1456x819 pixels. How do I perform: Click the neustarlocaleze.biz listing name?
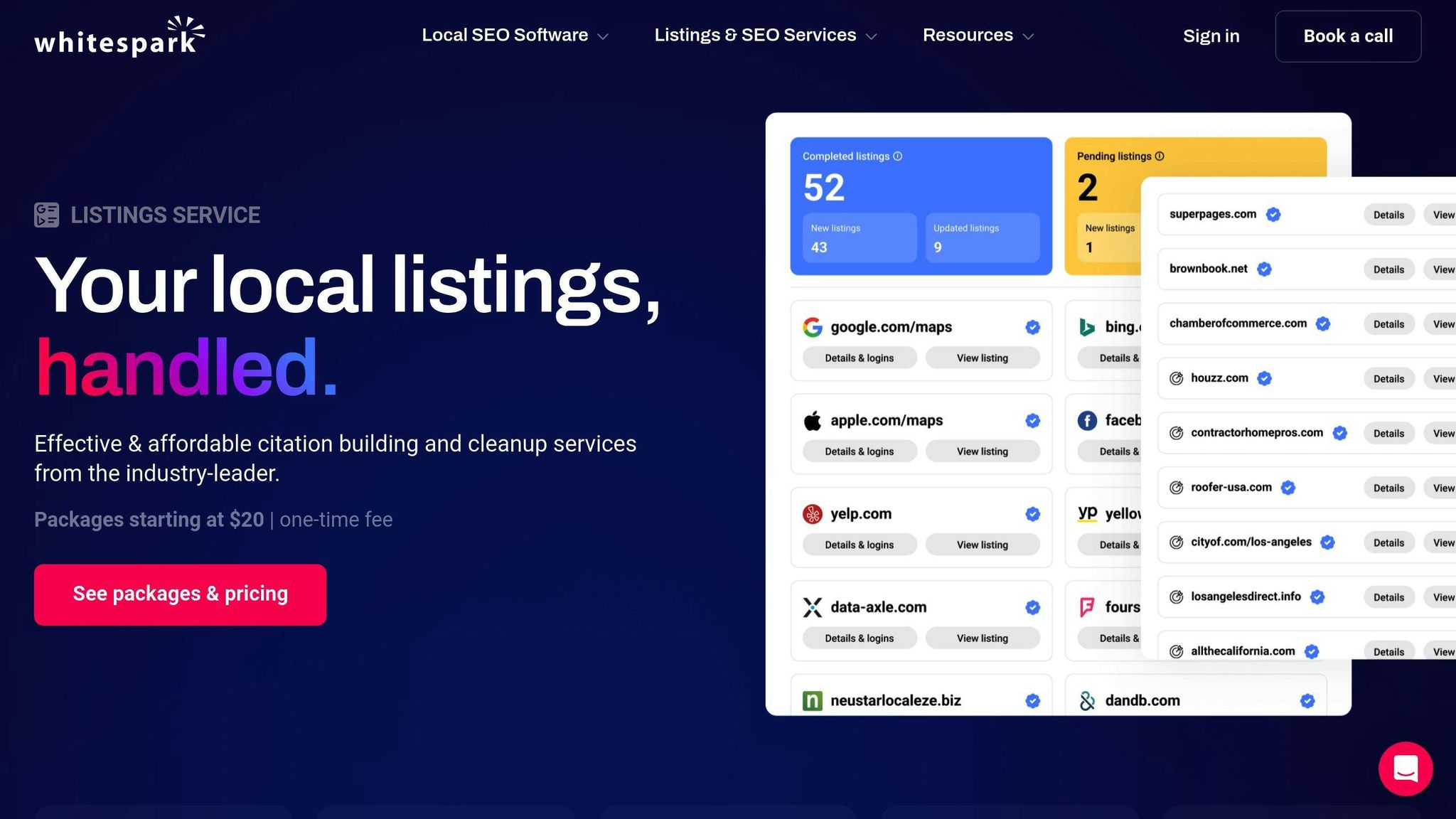pyautogui.click(x=896, y=701)
